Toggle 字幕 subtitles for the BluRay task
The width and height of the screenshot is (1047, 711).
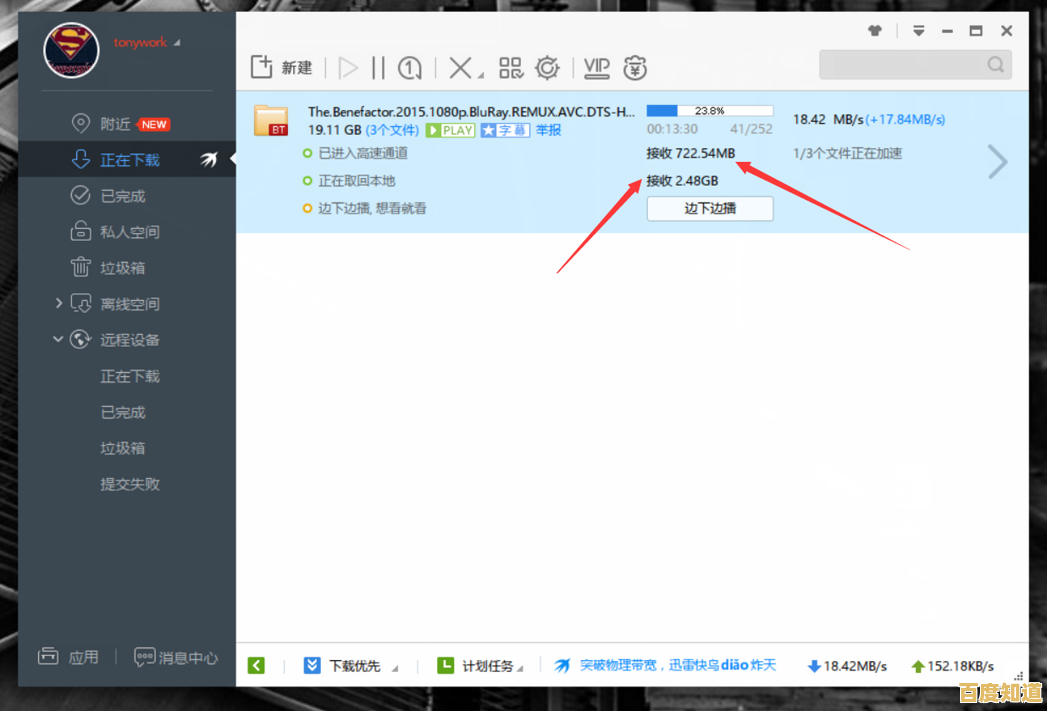pyautogui.click(x=507, y=130)
